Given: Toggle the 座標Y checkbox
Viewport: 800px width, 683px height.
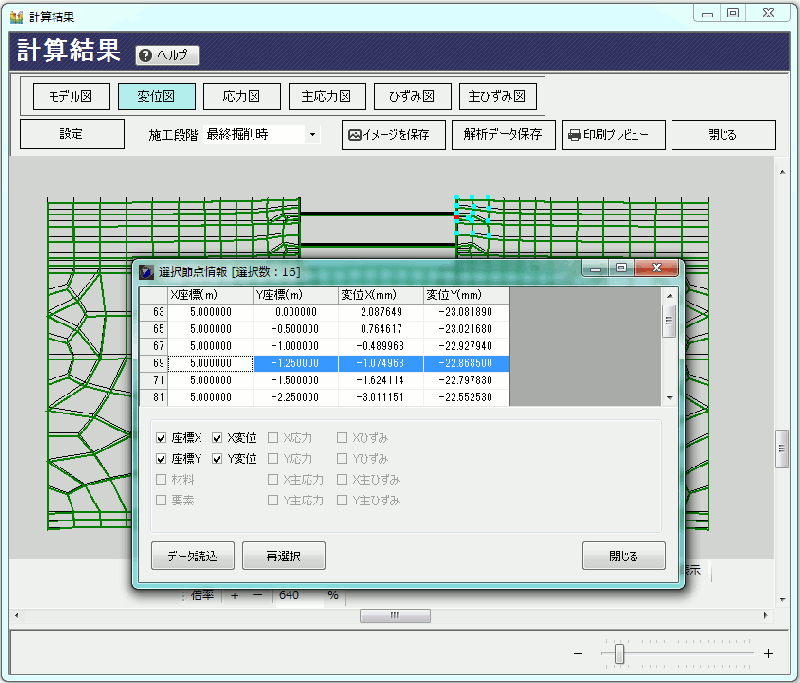Looking at the screenshot, I should coord(161,459).
